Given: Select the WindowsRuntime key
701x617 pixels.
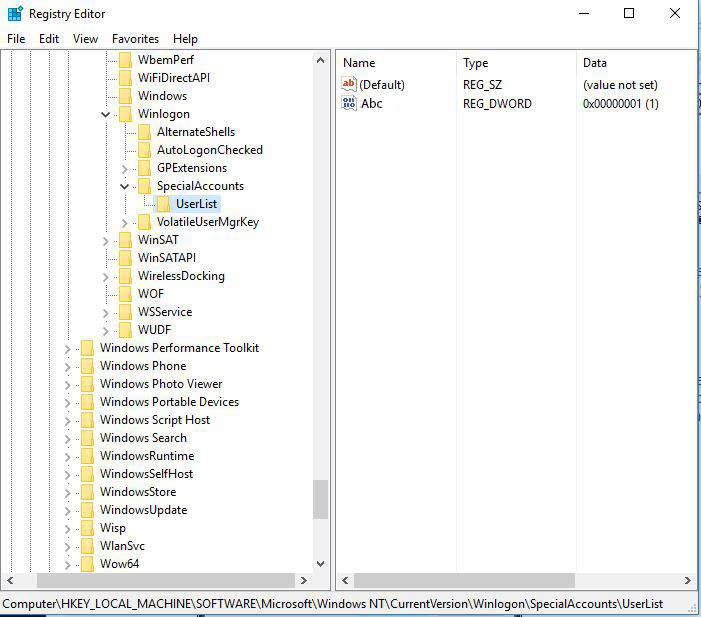Looking at the screenshot, I should 147,456.
